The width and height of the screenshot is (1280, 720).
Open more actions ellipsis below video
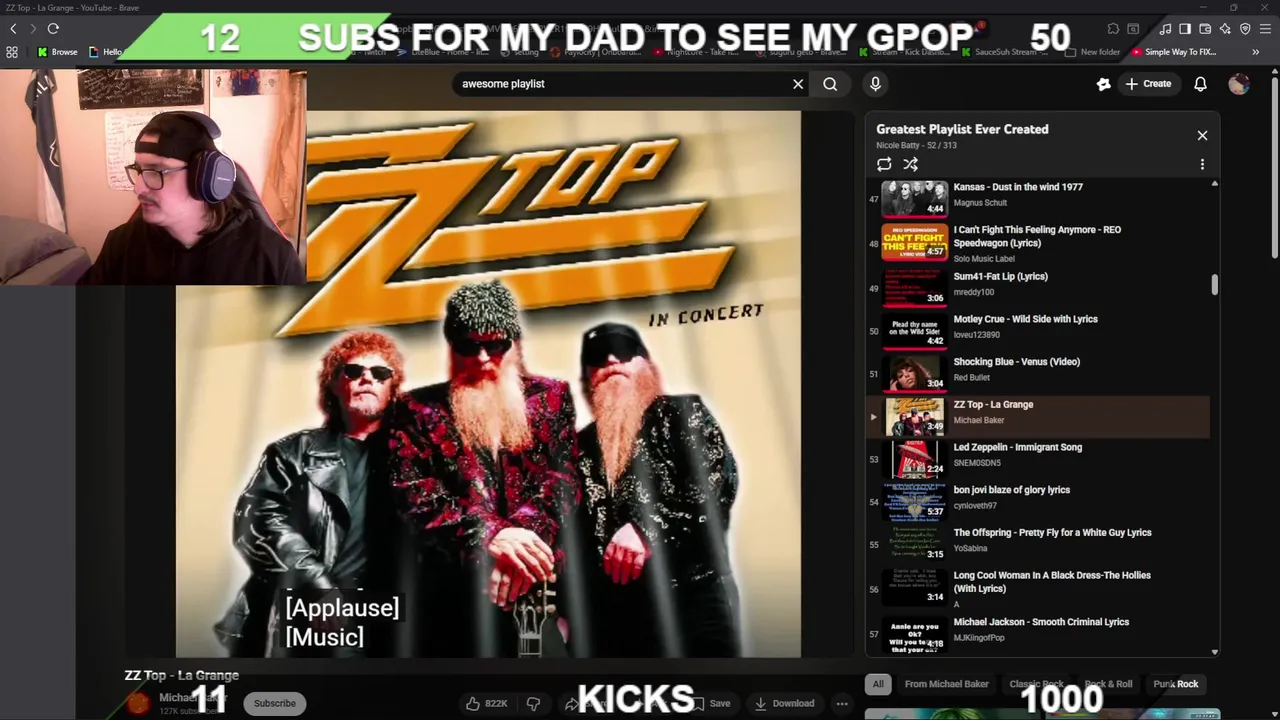842,703
